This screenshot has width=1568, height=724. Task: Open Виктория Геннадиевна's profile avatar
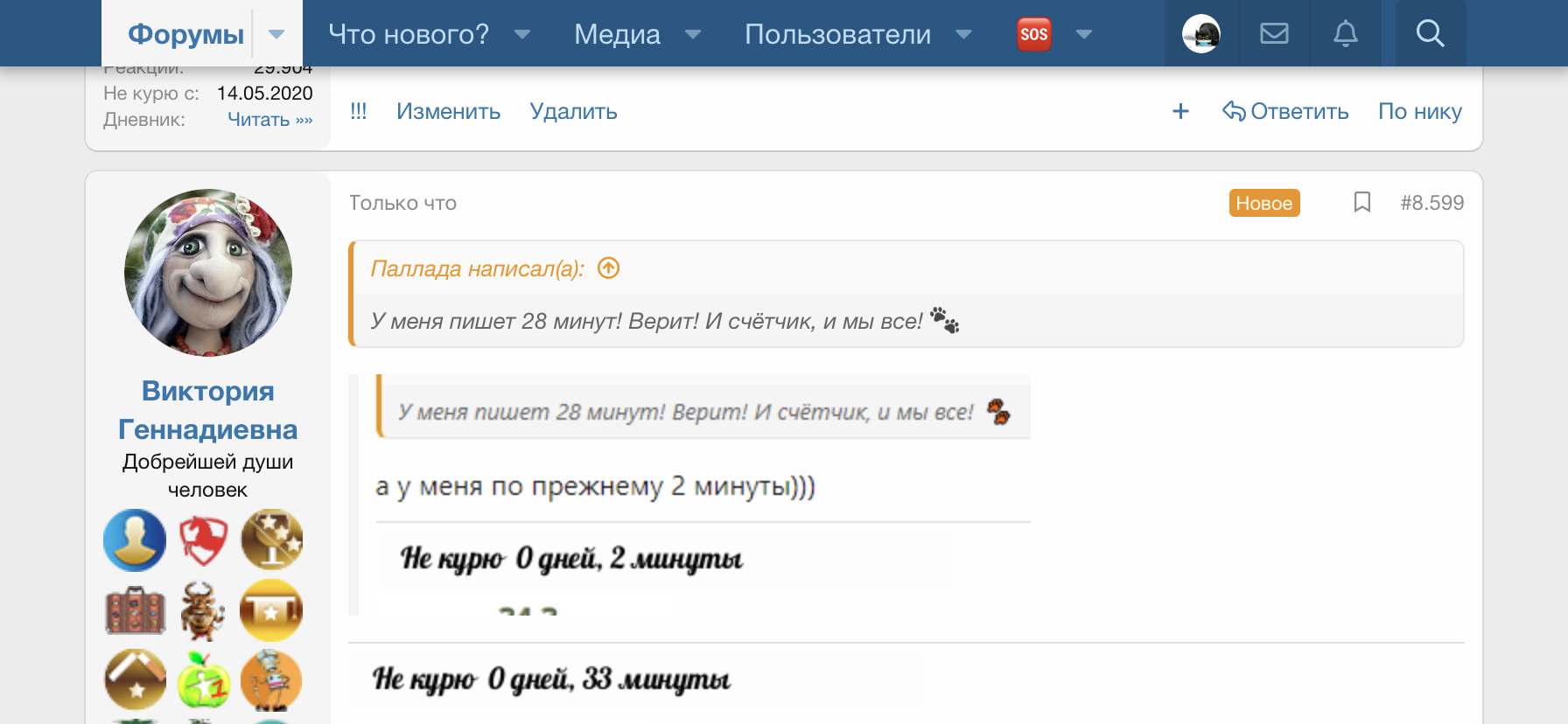pyautogui.click(x=208, y=273)
